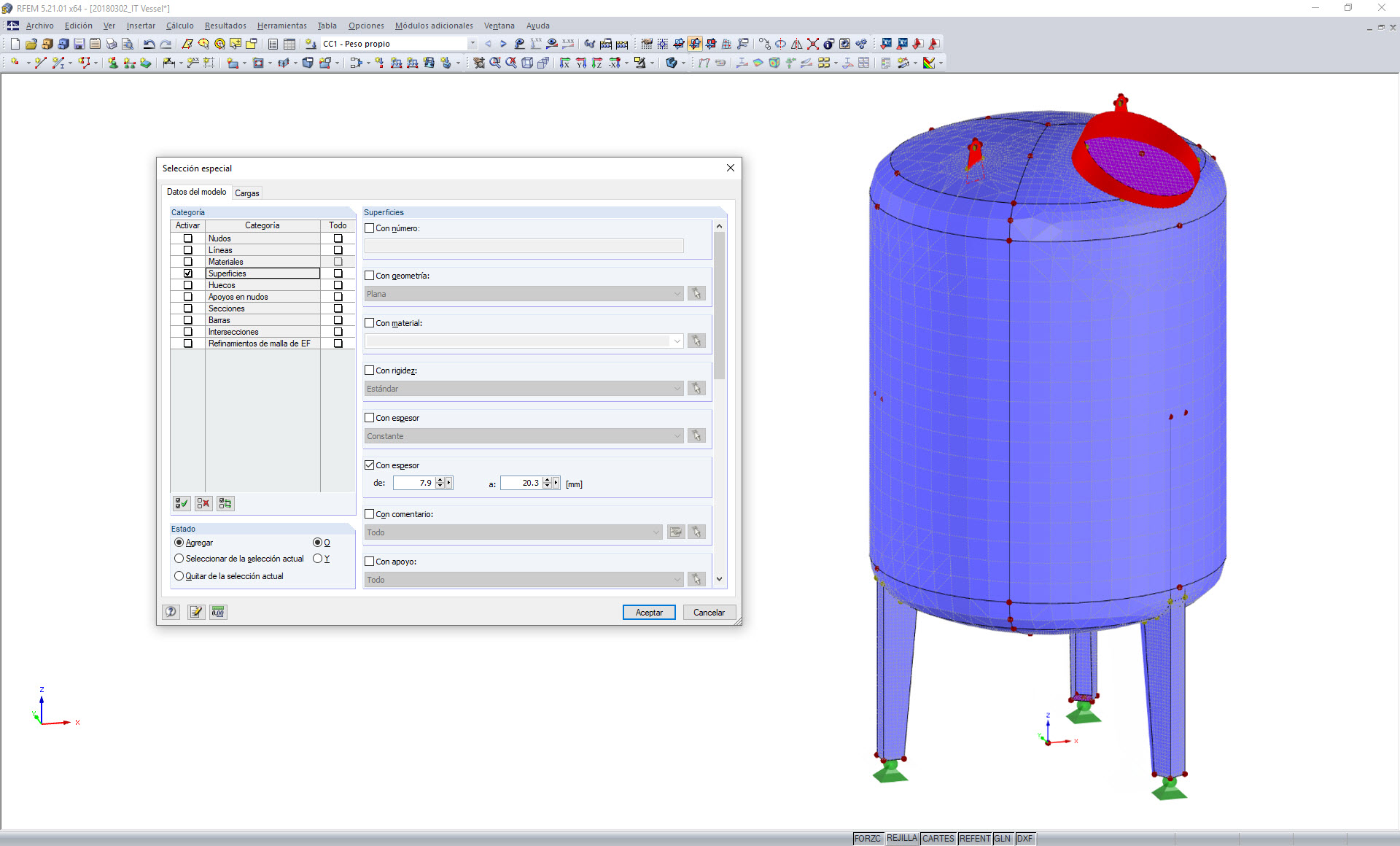Click the mirror tool icon in toolbar
Image resolution: width=1400 pixels, height=846 pixels.
coord(796,44)
